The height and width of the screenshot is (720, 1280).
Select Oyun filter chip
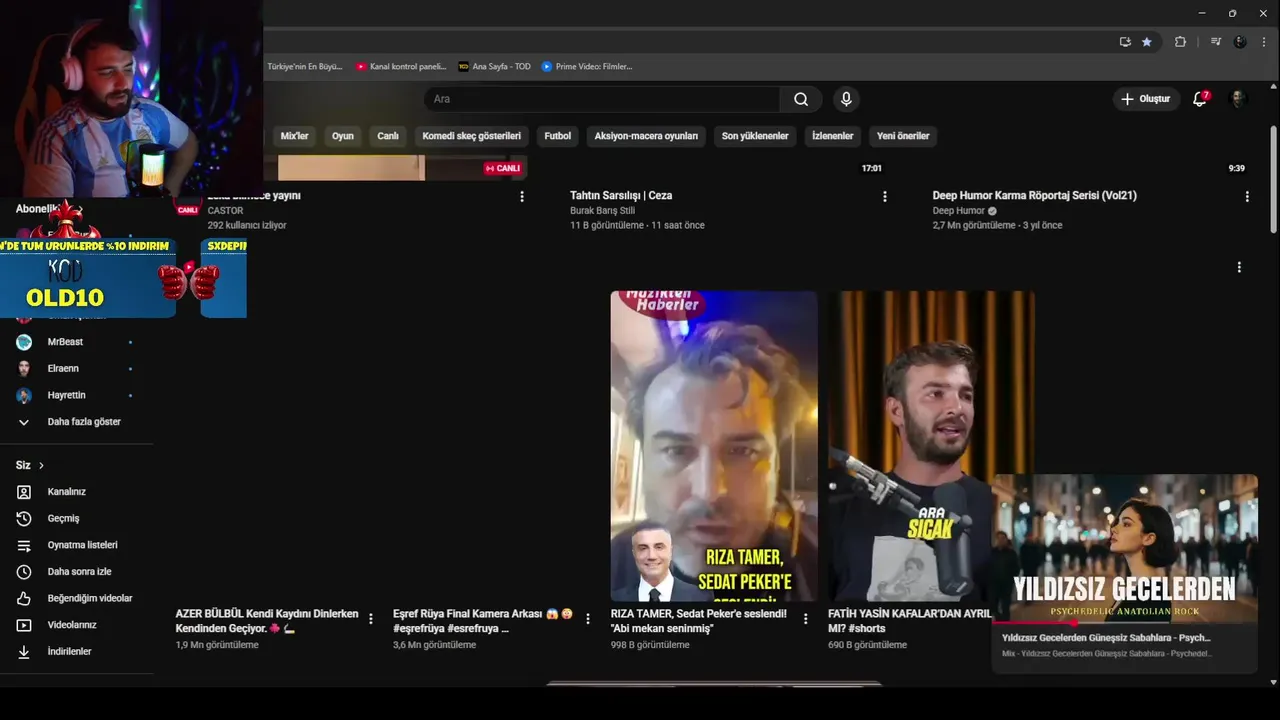coord(343,136)
